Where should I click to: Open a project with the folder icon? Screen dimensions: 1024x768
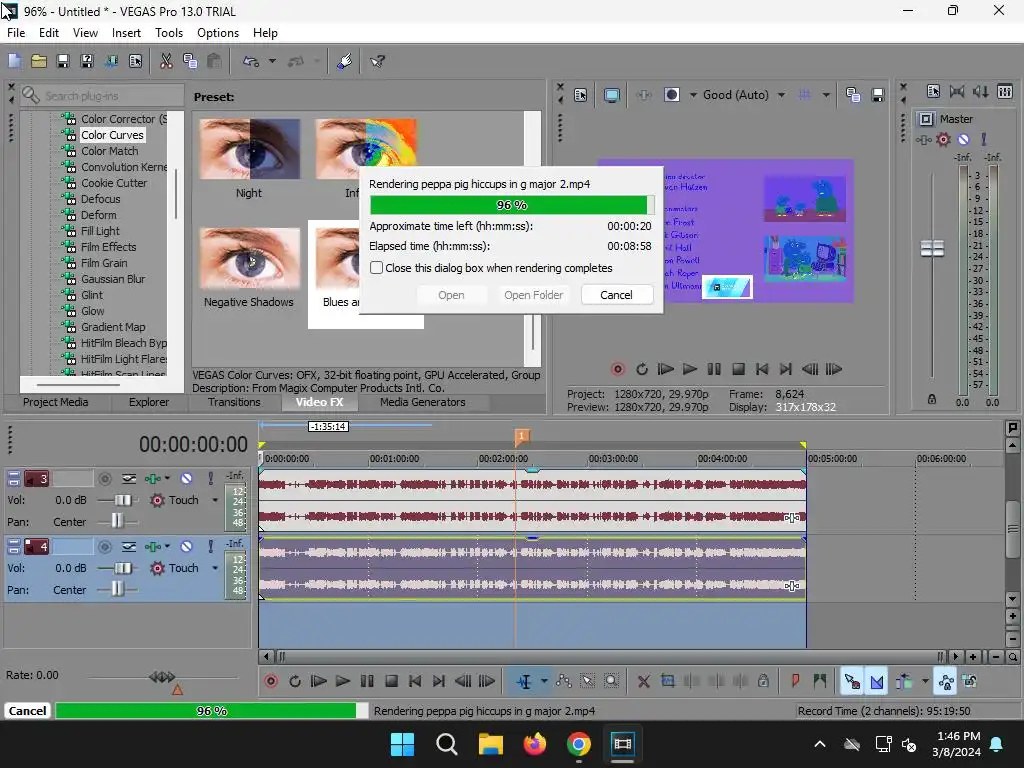[39, 61]
